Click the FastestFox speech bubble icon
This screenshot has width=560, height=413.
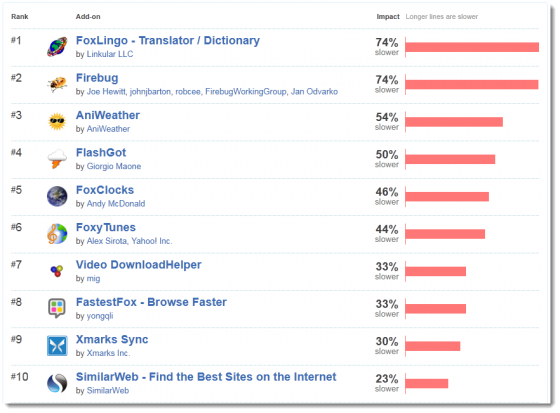(x=57, y=308)
